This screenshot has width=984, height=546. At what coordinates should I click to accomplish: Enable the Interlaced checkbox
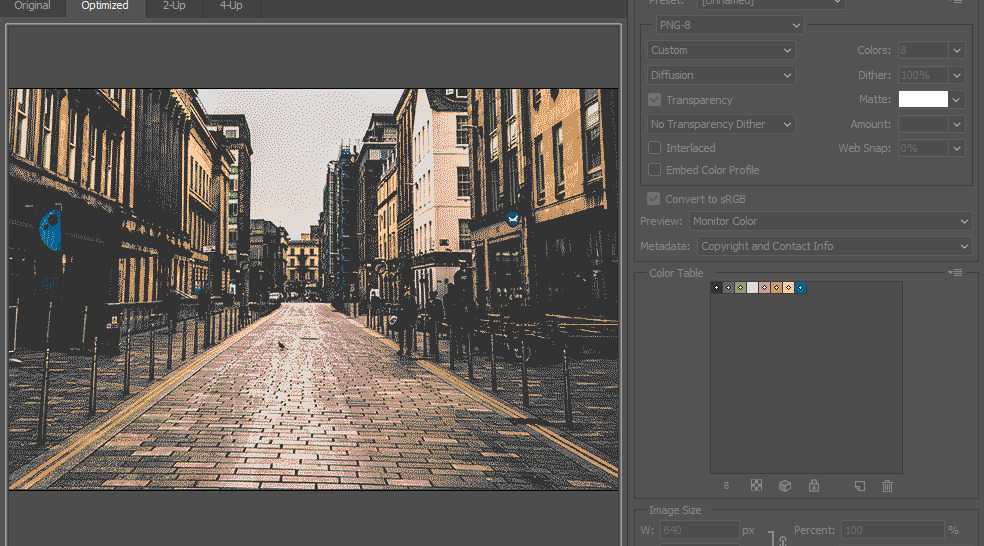coord(655,147)
